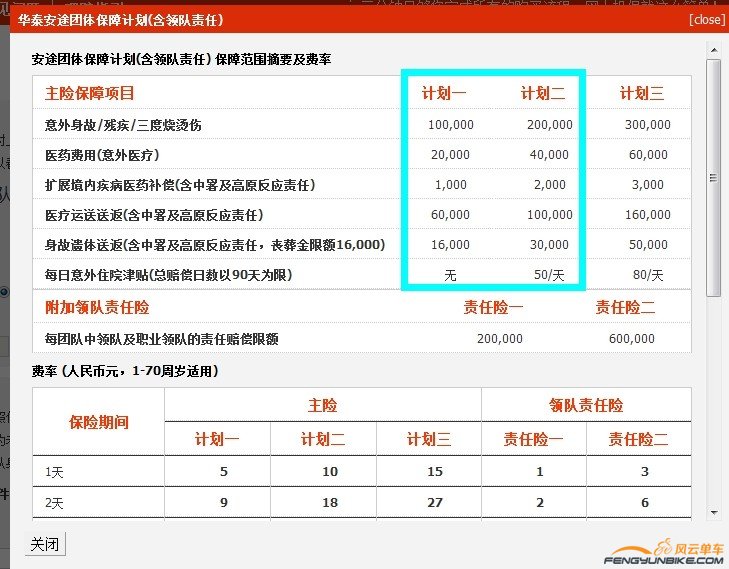
Task: Click the 1,000 value in 计划一 column
Action: point(451,185)
